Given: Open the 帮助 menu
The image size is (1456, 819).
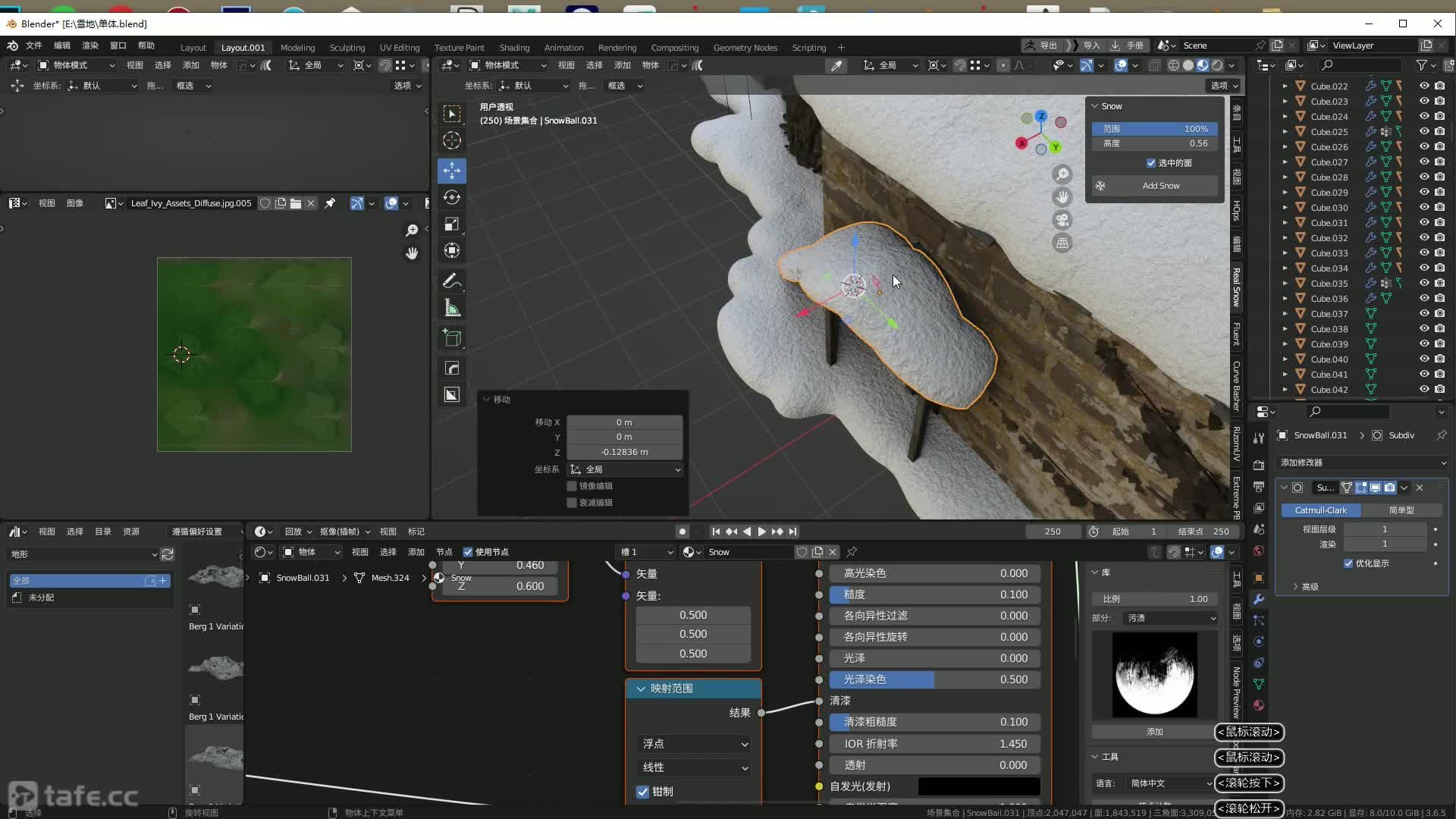Looking at the screenshot, I should (x=146, y=45).
